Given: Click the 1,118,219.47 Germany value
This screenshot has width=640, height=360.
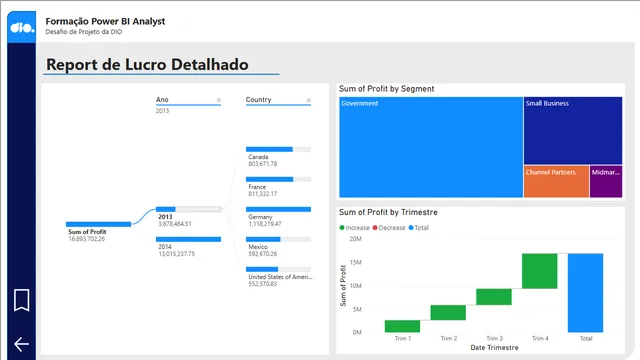Looking at the screenshot, I should (265, 224).
